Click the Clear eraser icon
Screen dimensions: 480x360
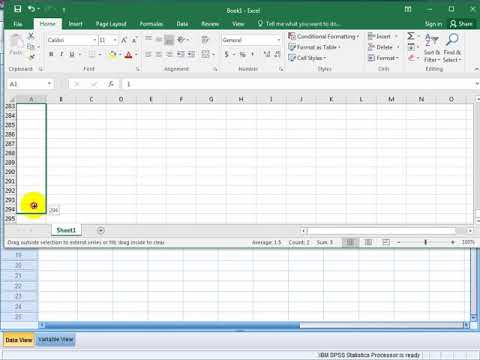tap(411, 58)
